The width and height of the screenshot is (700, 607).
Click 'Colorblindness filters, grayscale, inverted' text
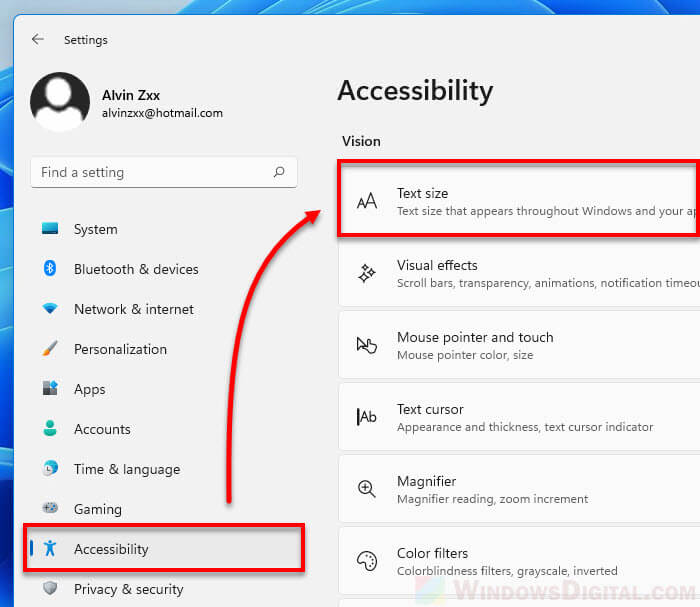click(507, 571)
